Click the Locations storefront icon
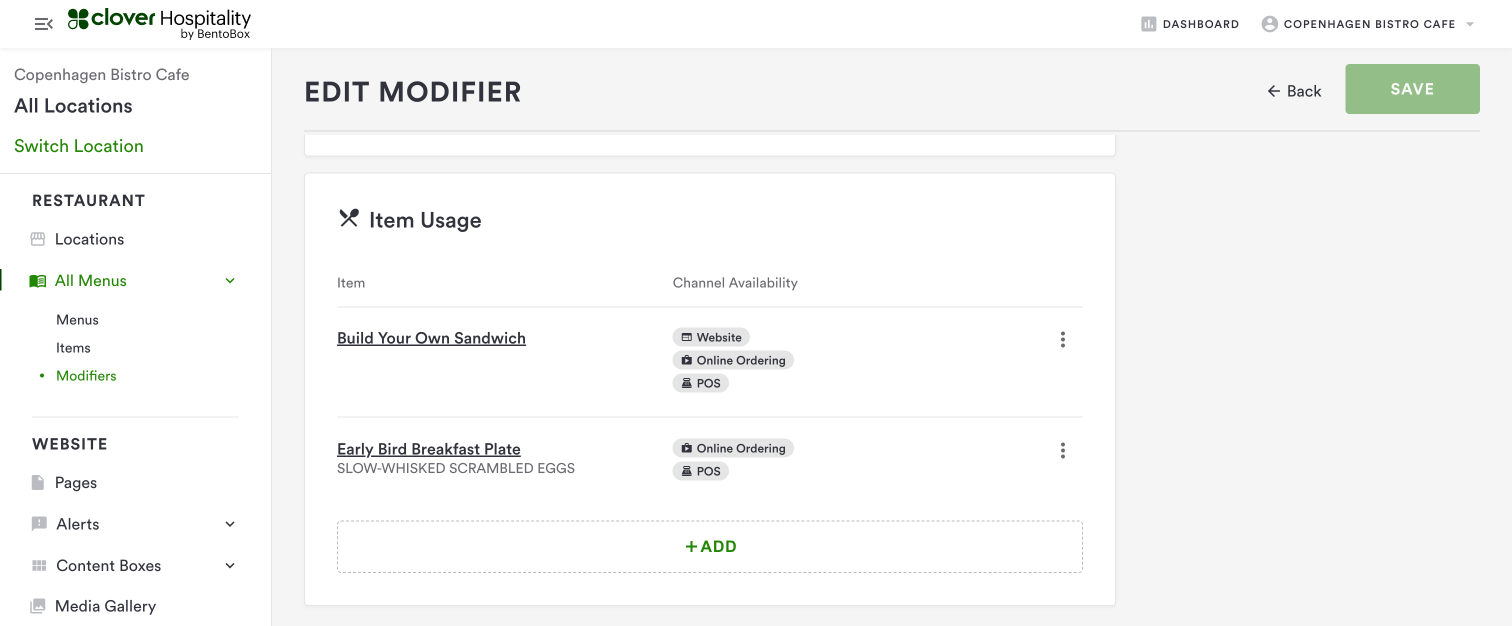Viewport: 1512px width, 626px height. point(38,239)
